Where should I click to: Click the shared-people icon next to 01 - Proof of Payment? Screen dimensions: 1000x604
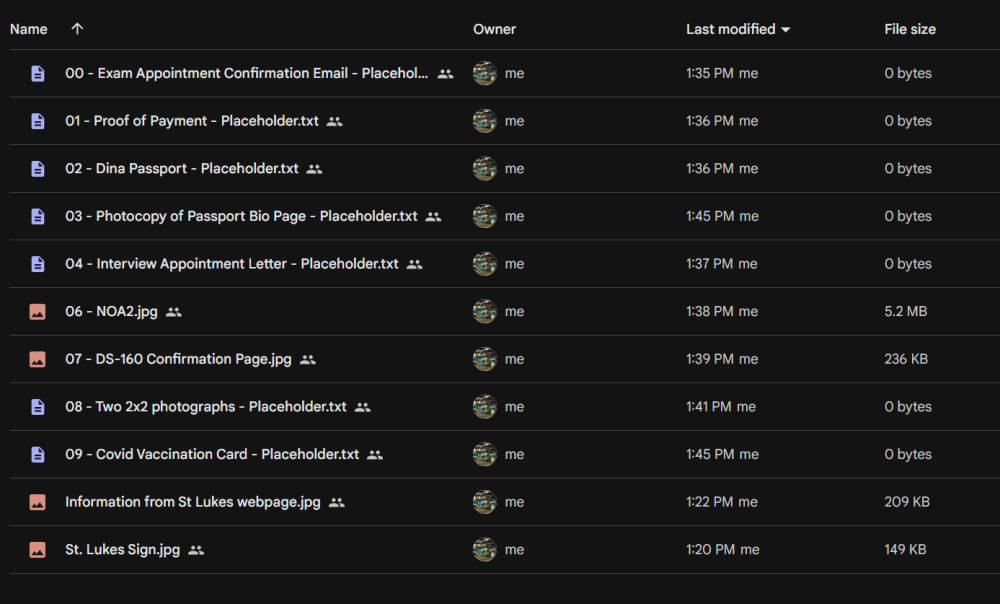335,121
